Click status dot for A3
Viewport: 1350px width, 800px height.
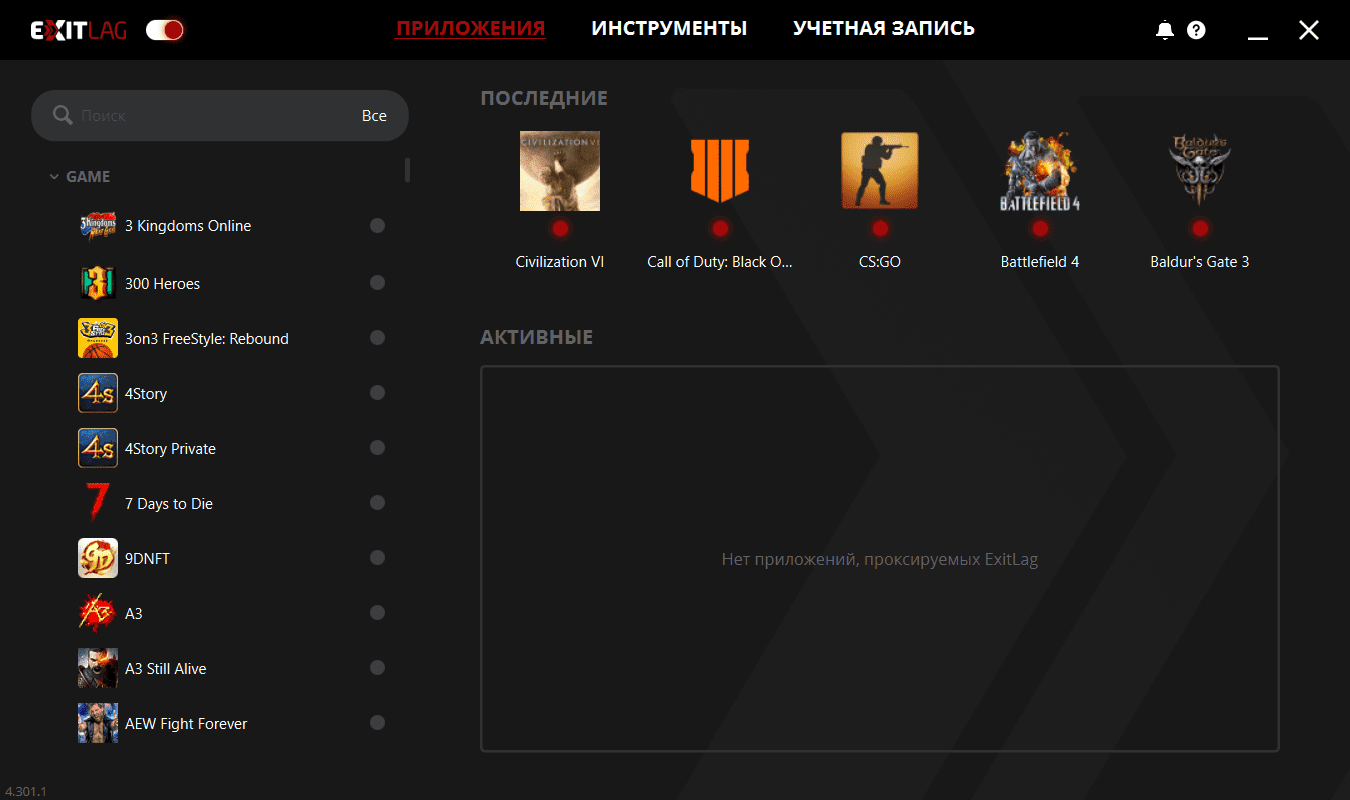click(x=377, y=613)
